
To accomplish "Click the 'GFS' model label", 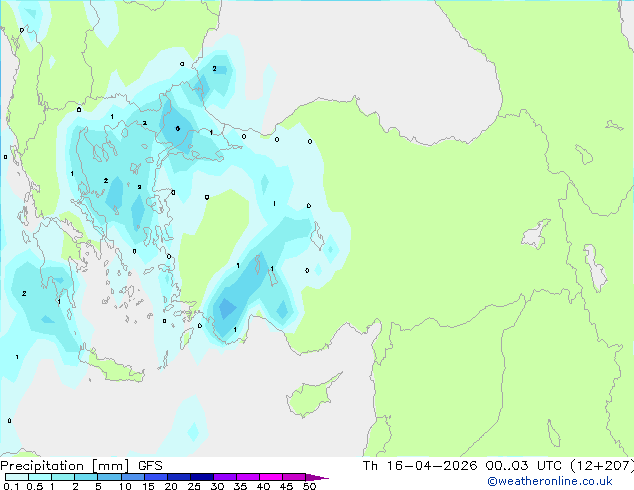I will (150, 466).
